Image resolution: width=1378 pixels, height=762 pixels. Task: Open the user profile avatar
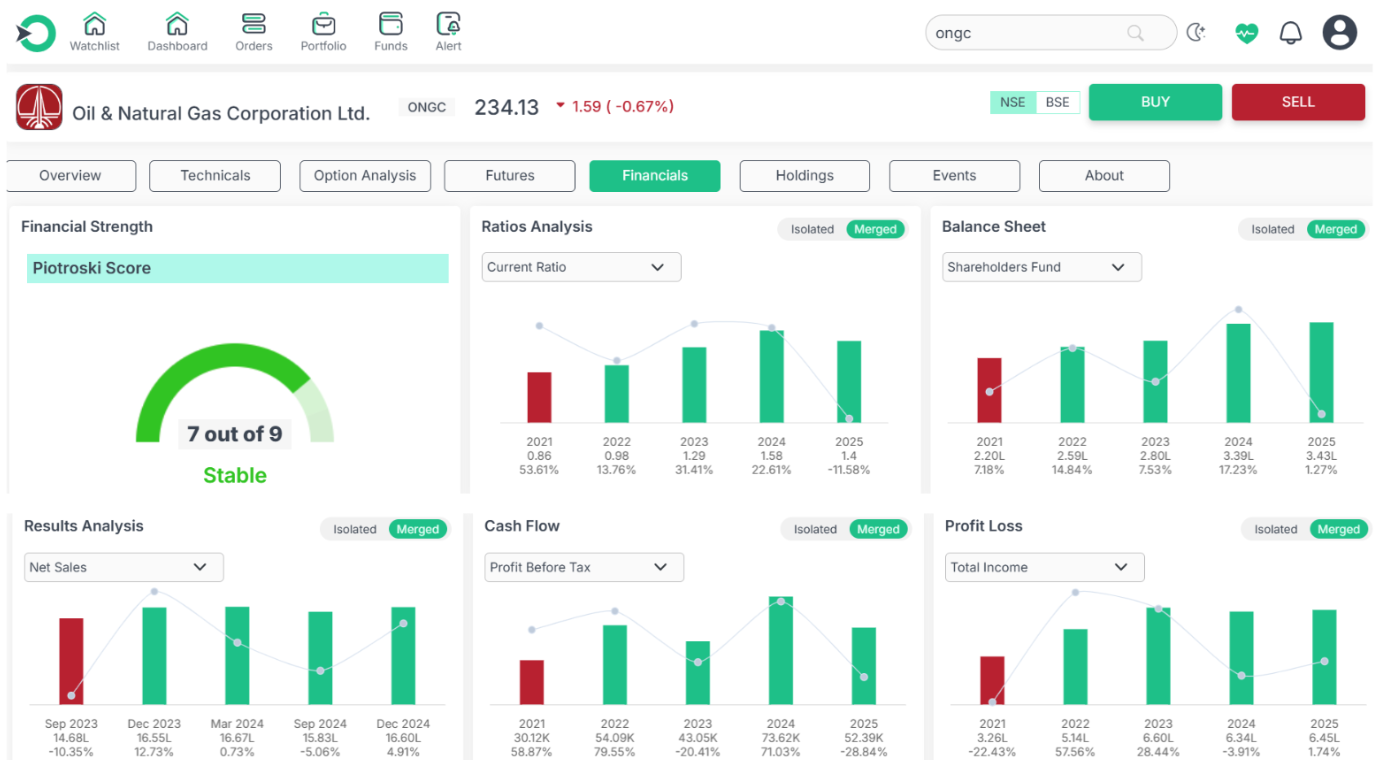click(1339, 33)
